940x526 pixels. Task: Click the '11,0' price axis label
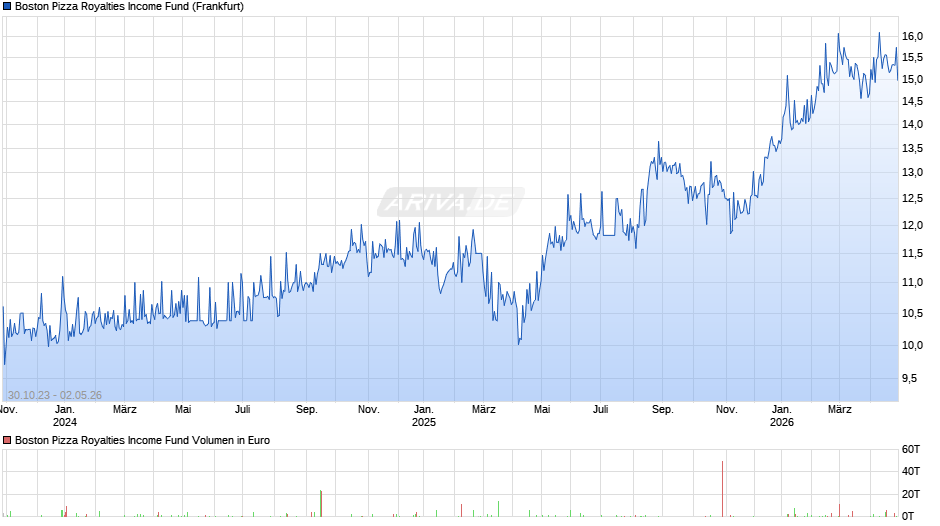912,282
